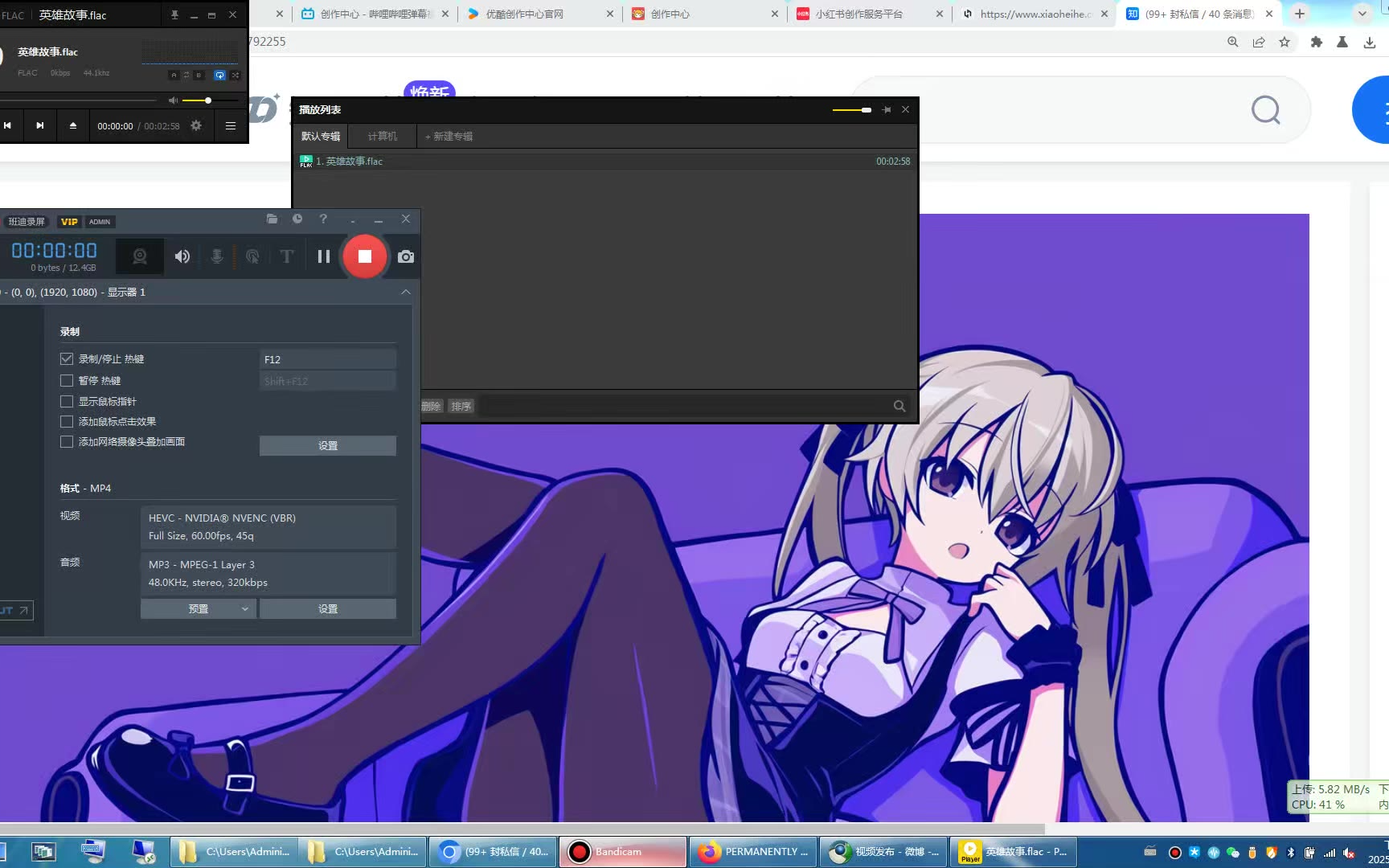The width and height of the screenshot is (1389, 868).
Task: Toggle player playlist hamburger icon
Action: coord(231,125)
